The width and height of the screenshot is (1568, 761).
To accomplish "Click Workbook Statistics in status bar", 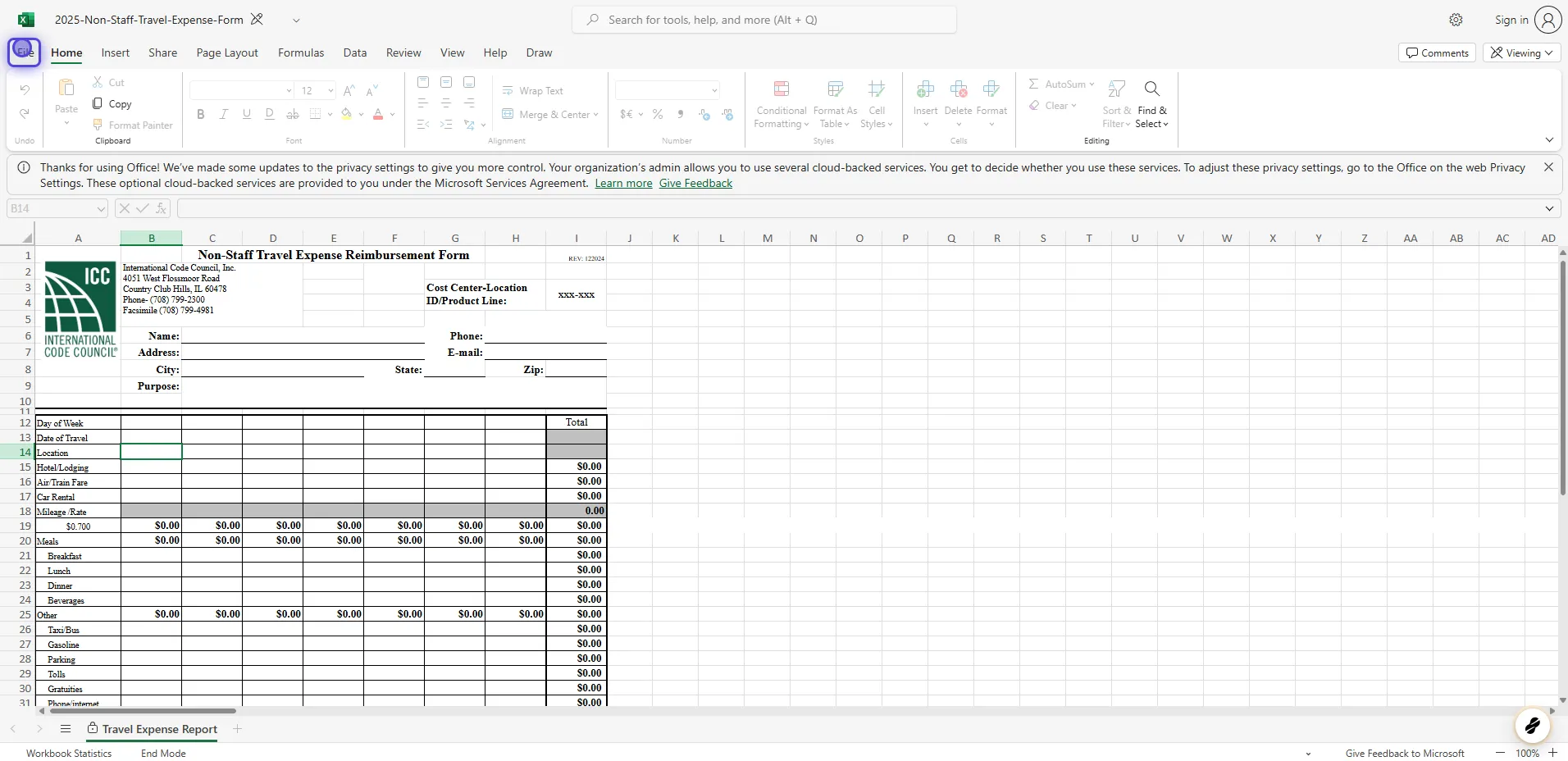I will click(69, 753).
